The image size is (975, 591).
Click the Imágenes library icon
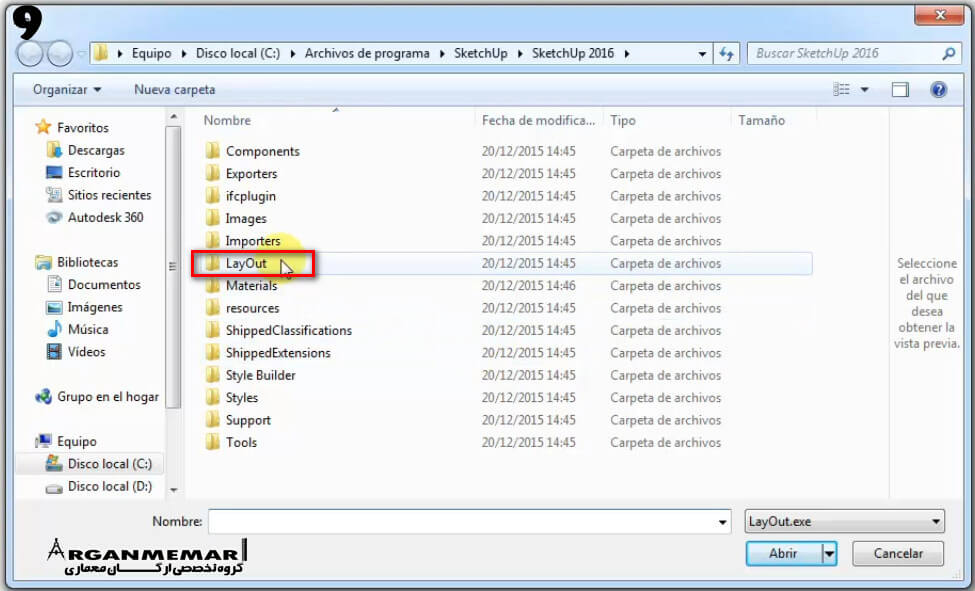click(54, 307)
